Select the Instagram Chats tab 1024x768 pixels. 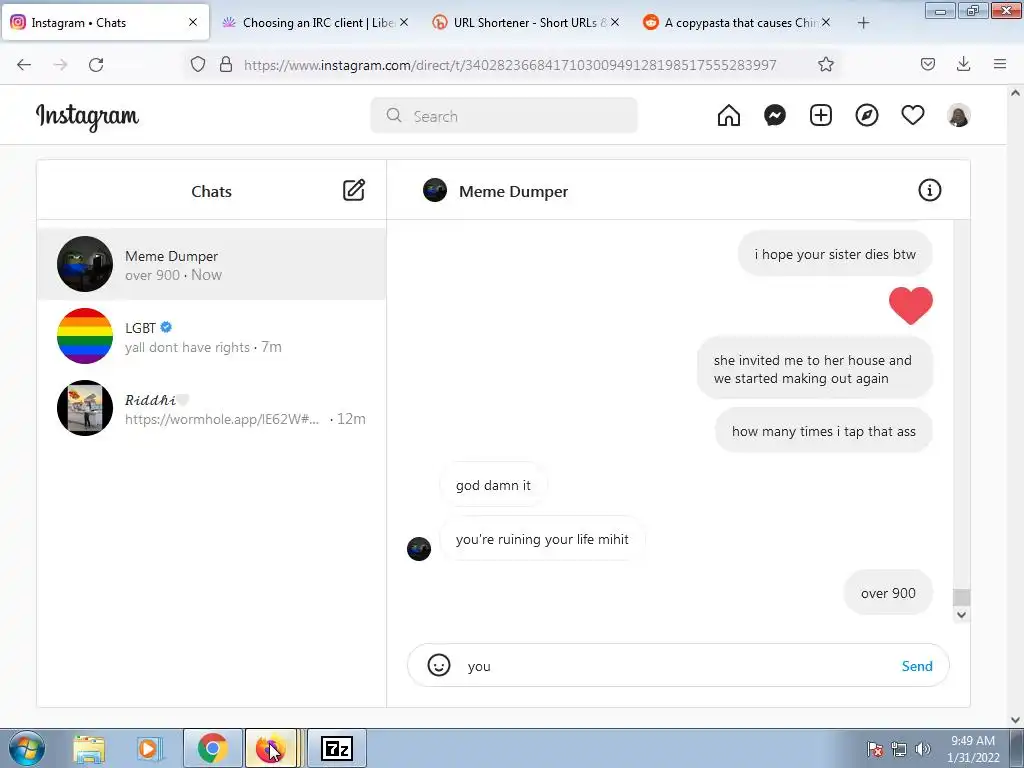pyautogui.click(x=104, y=22)
